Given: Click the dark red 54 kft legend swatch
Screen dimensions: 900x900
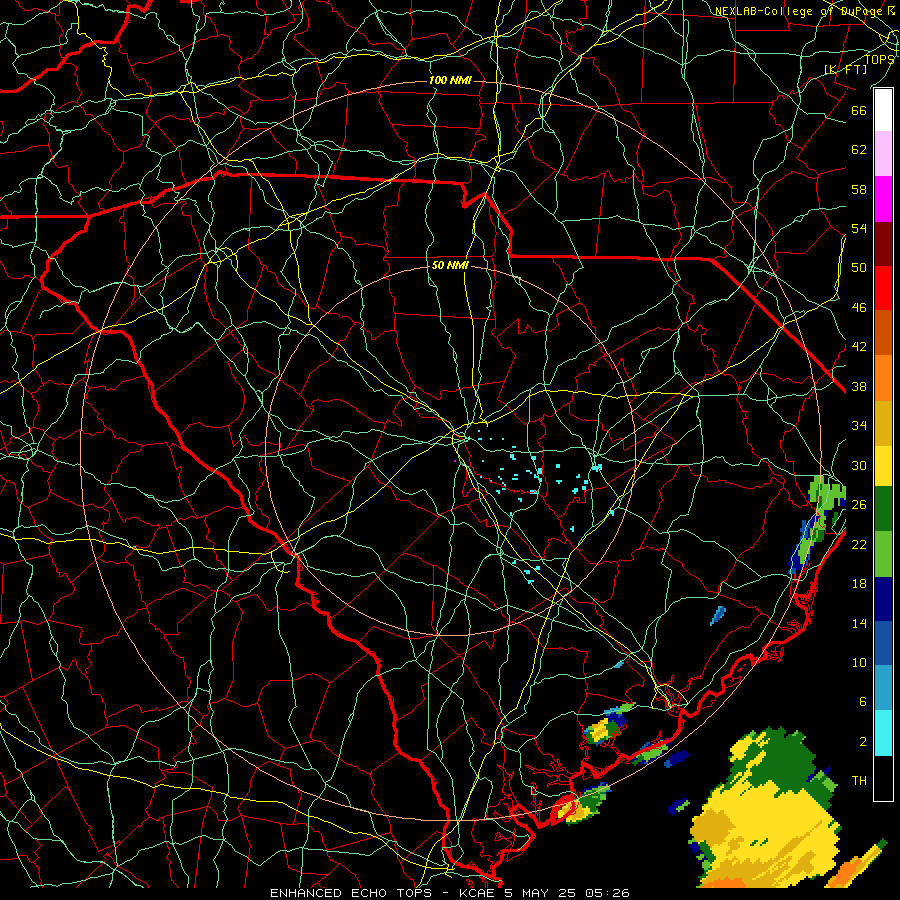Looking at the screenshot, I should pyautogui.click(x=883, y=244).
